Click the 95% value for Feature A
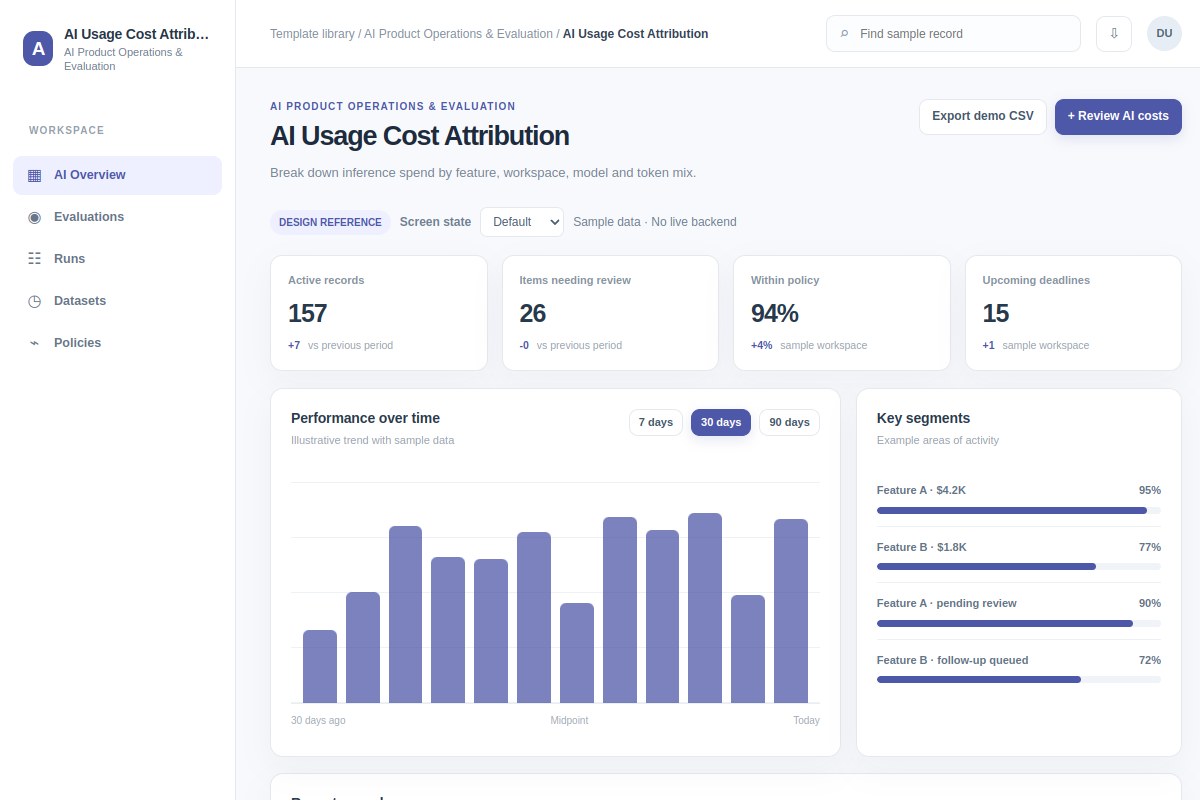This screenshot has height=800, width=1200. (1150, 490)
